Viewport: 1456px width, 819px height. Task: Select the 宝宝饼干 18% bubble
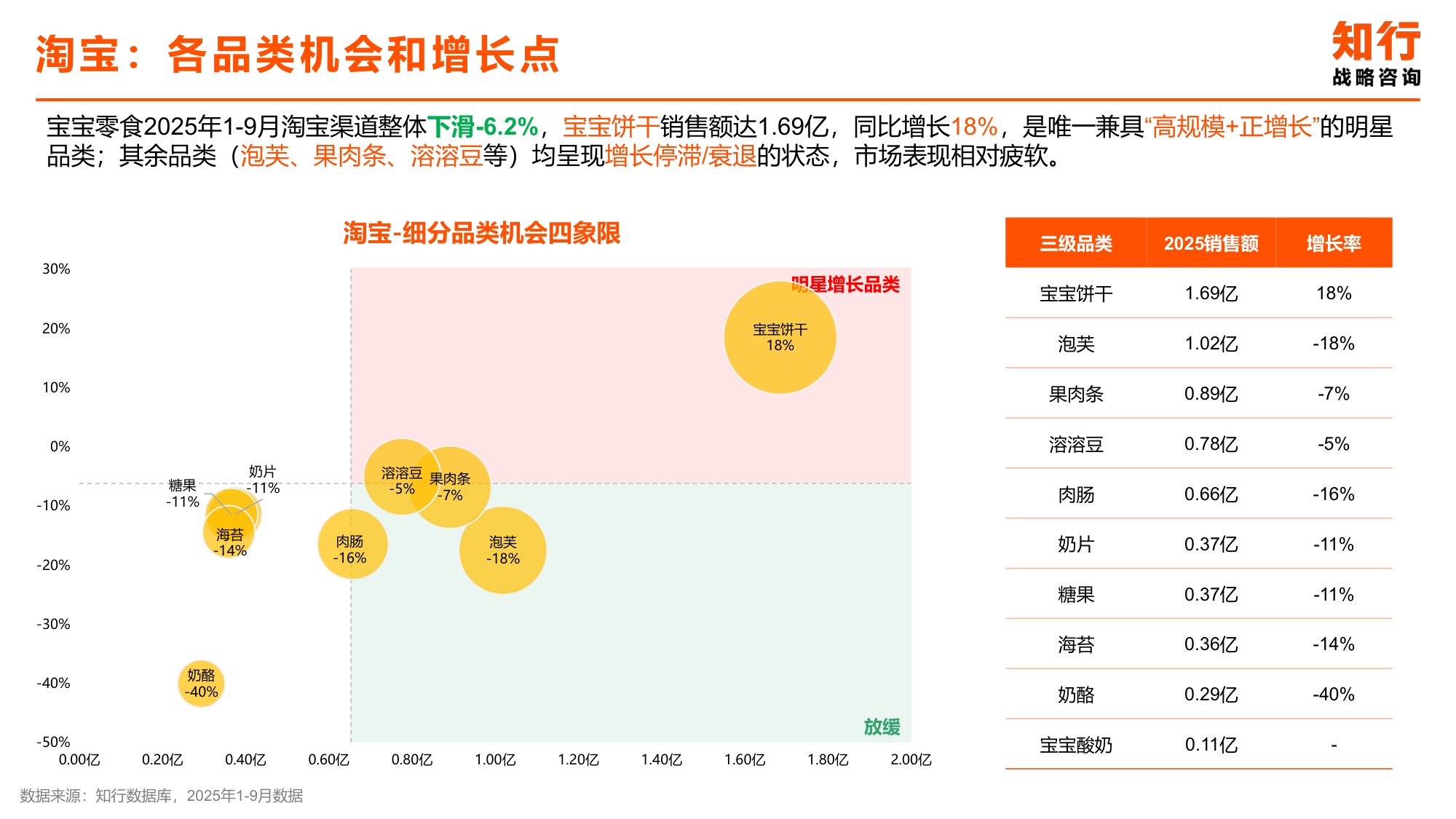point(780,338)
